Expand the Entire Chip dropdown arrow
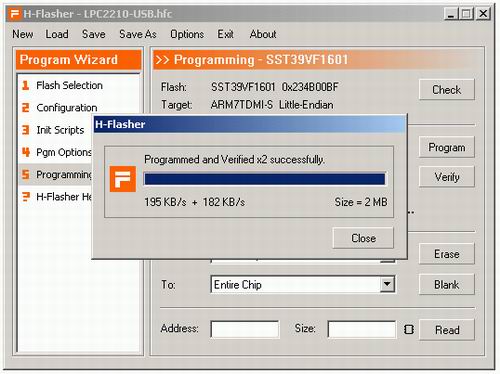Screen dimensions: 500x374 [387, 284]
